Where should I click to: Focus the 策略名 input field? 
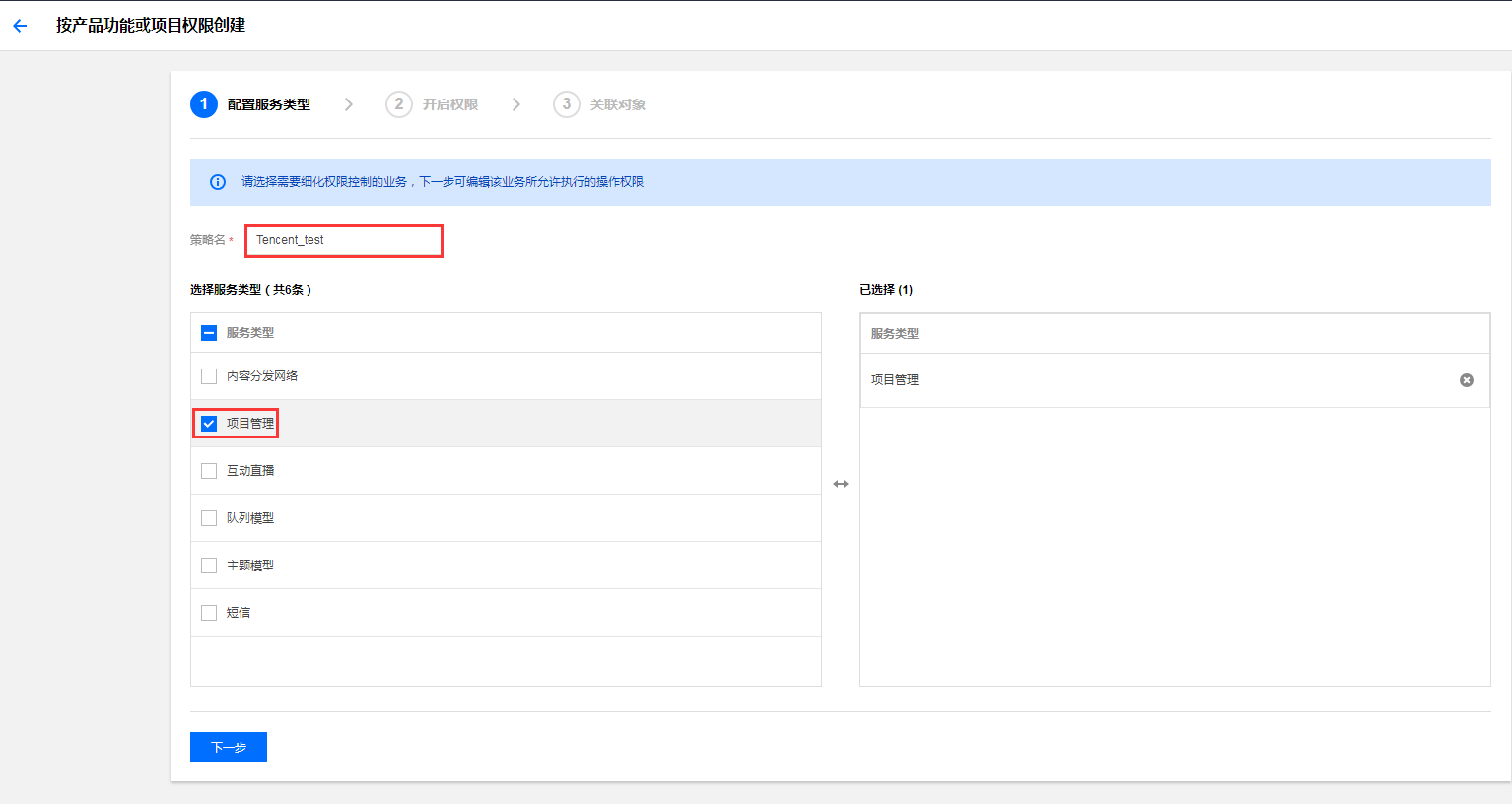click(x=344, y=240)
